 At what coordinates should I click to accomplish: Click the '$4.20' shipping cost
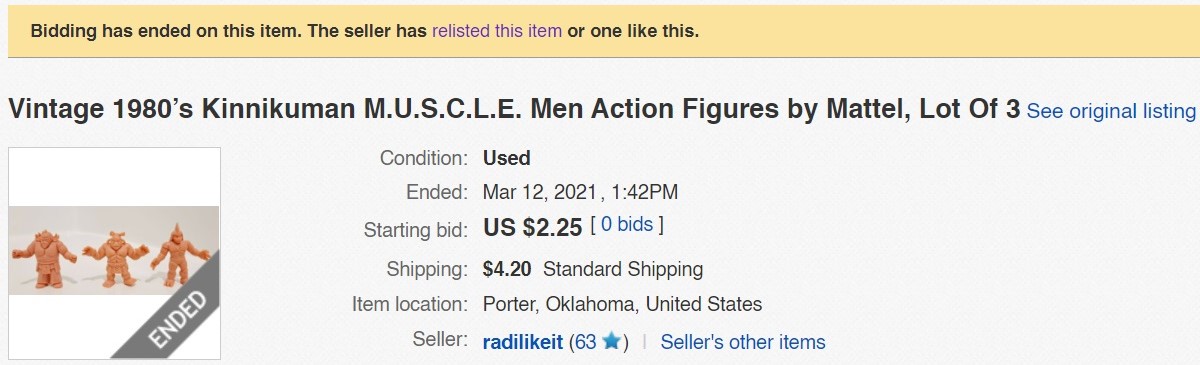(x=507, y=269)
